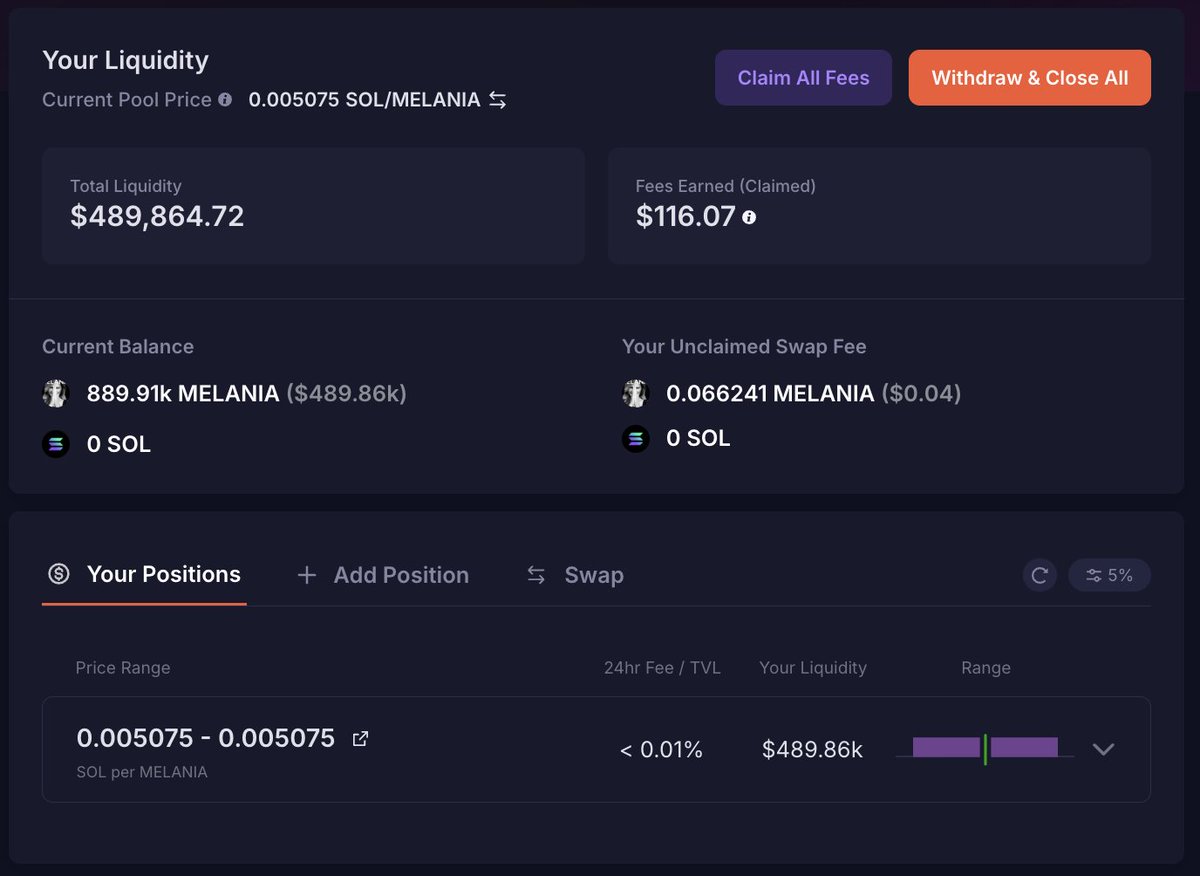Click SOL token icon under Current Balance
The width and height of the screenshot is (1200, 876).
(55, 444)
